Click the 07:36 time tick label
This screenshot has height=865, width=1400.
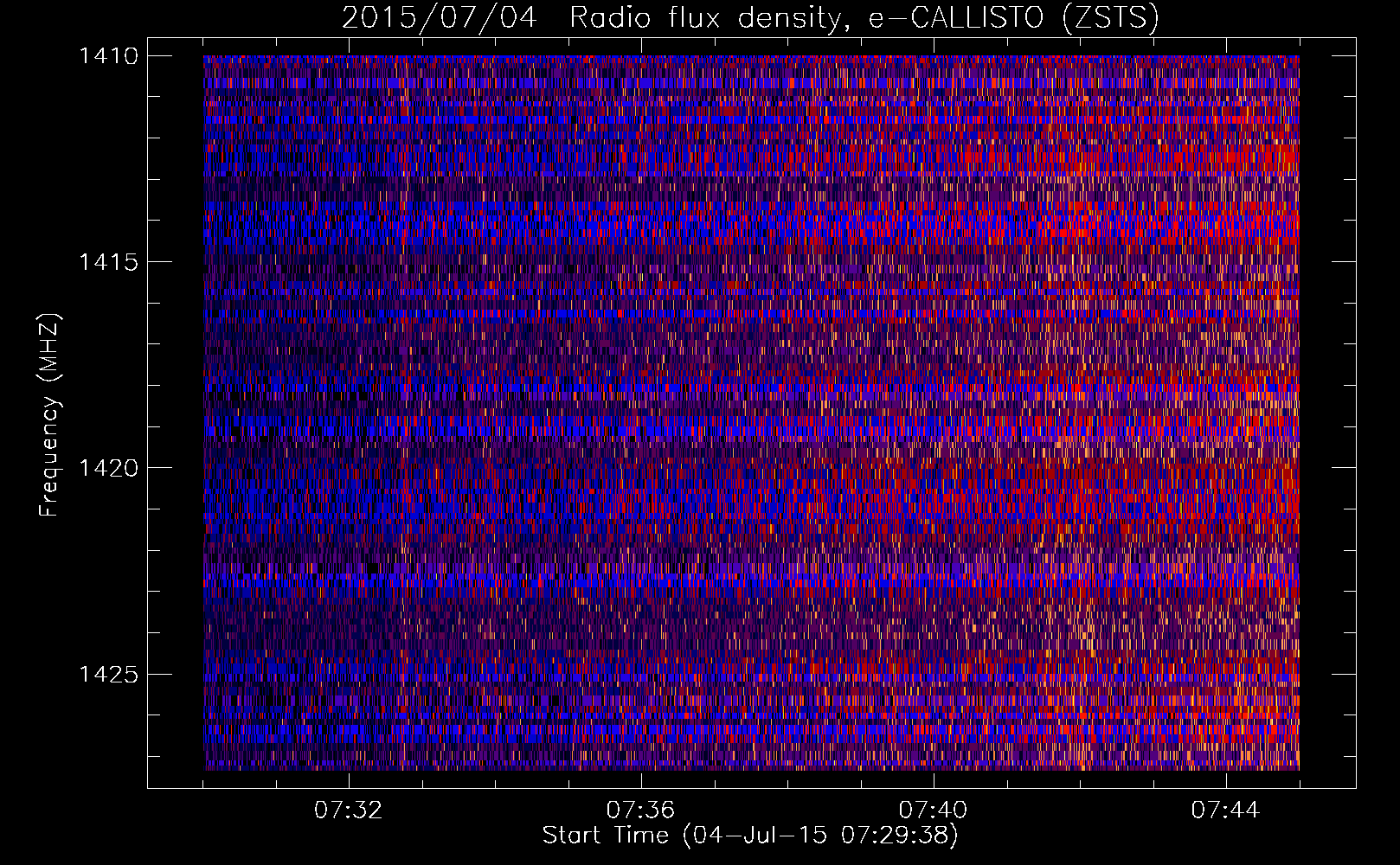pos(640,811)
